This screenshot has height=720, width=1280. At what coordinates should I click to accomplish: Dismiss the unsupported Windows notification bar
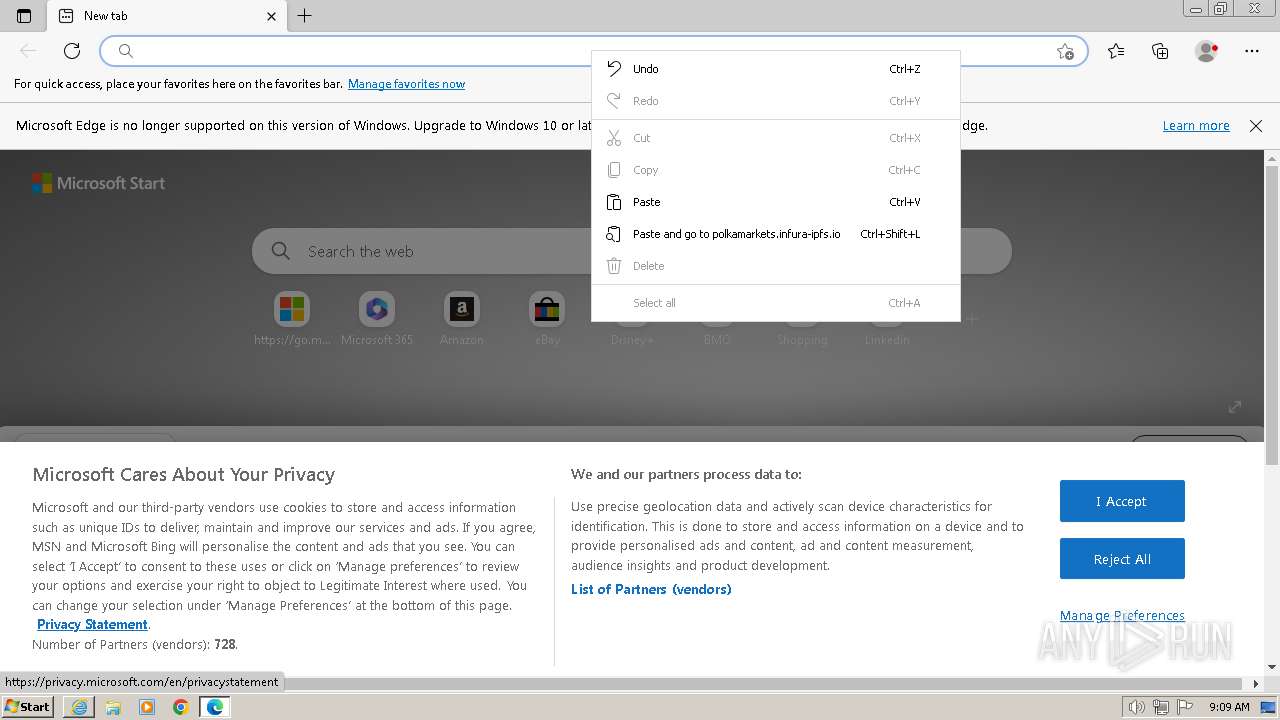(1256, 126)
